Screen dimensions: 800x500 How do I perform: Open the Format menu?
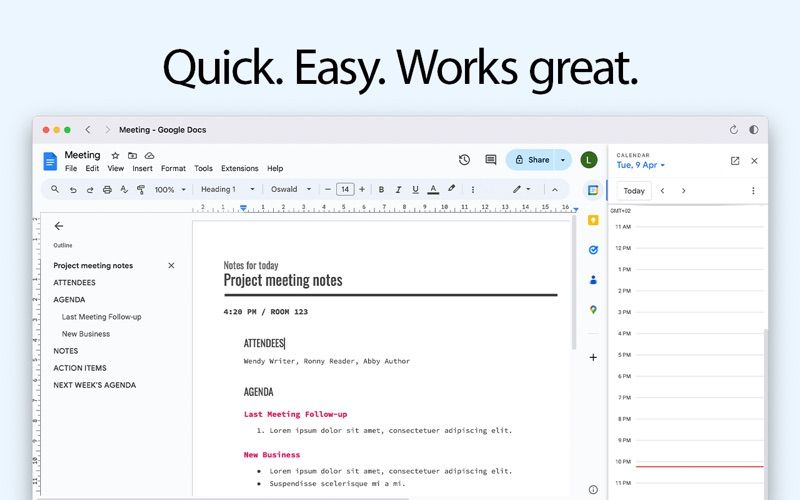point(173,168)
